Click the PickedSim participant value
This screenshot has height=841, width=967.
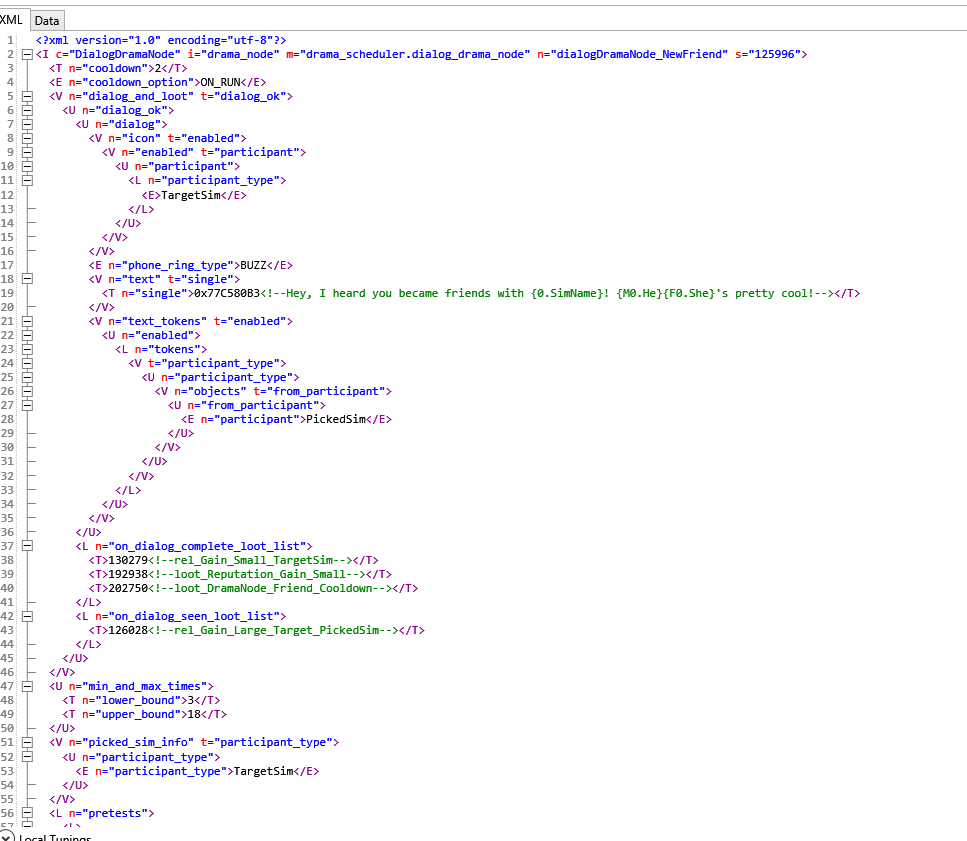pyautogui.click(x=336, y=419)
